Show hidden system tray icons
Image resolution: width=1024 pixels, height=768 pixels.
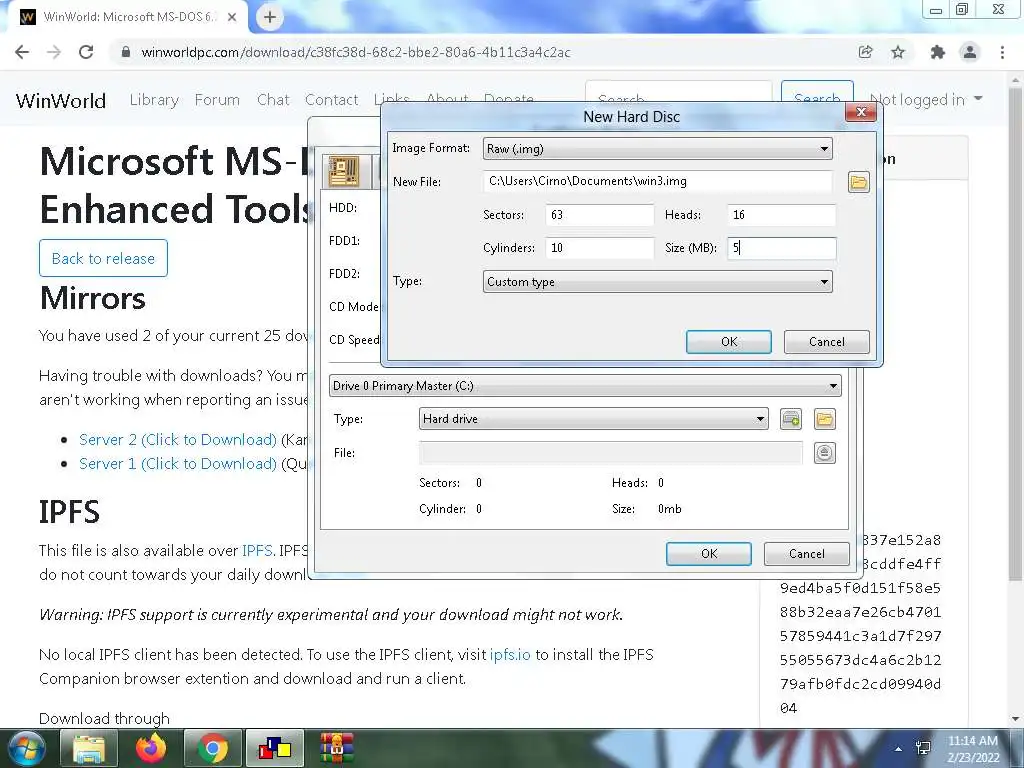pyautogui.click(x=899, y=749)
